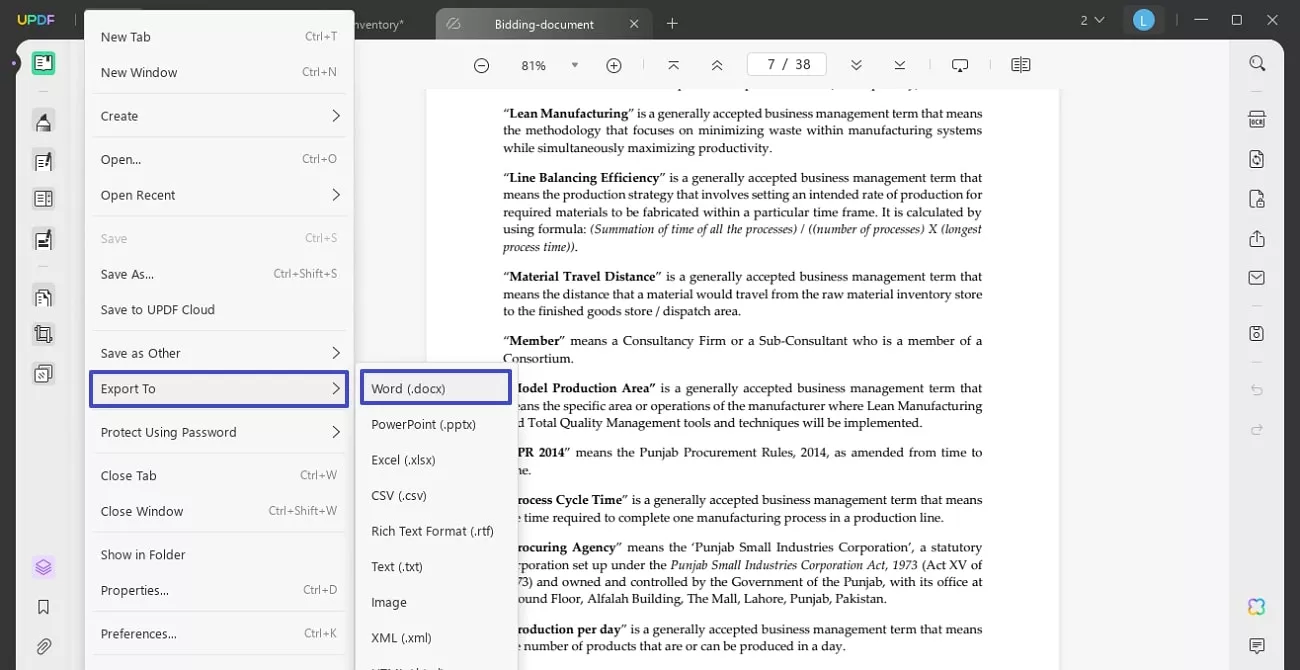
Task: Expand the Save as Other submenu arrow
Action: [x=336, y=353]
